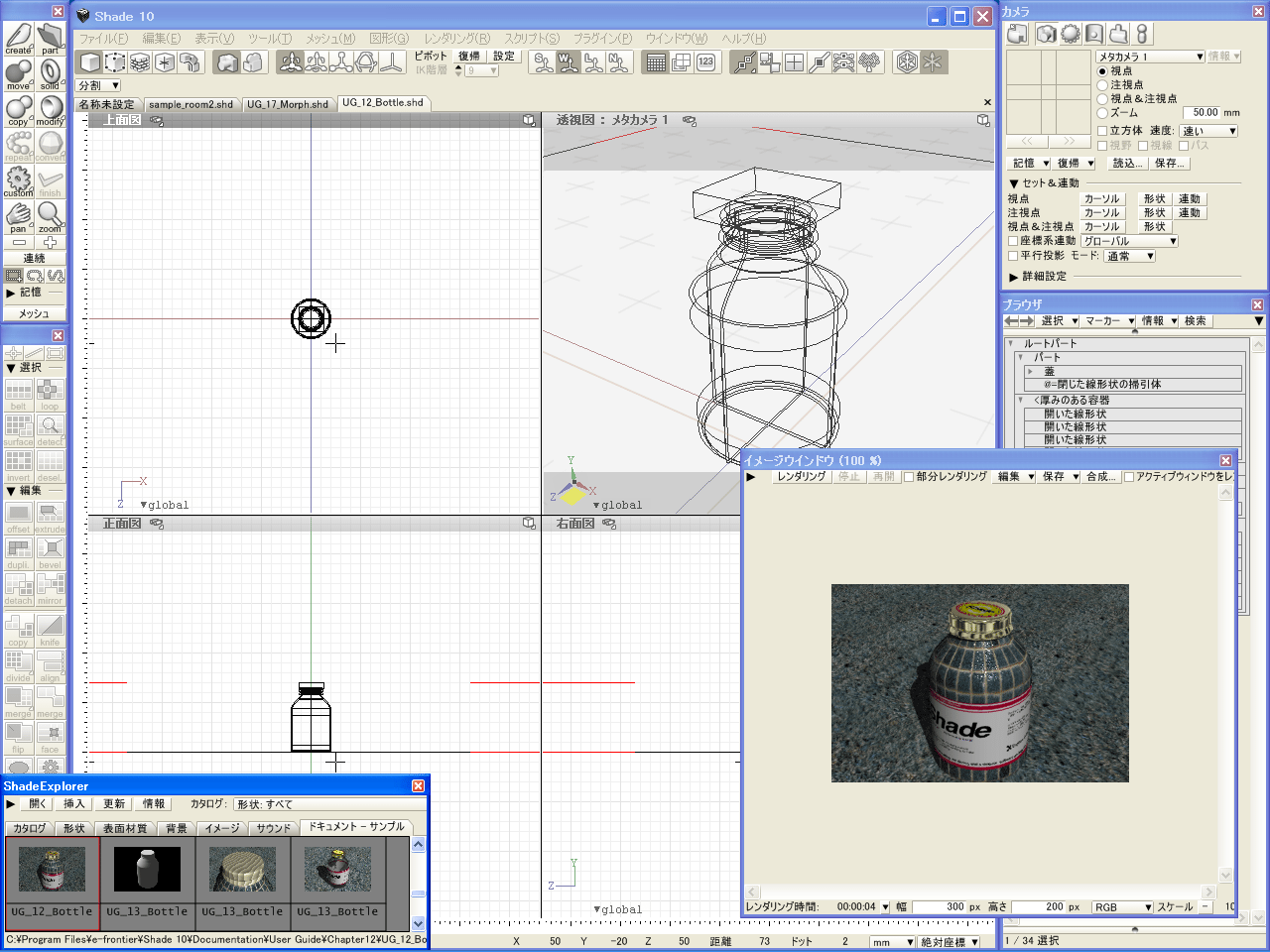Activate the zoom magnifier tool

point(50,217)
